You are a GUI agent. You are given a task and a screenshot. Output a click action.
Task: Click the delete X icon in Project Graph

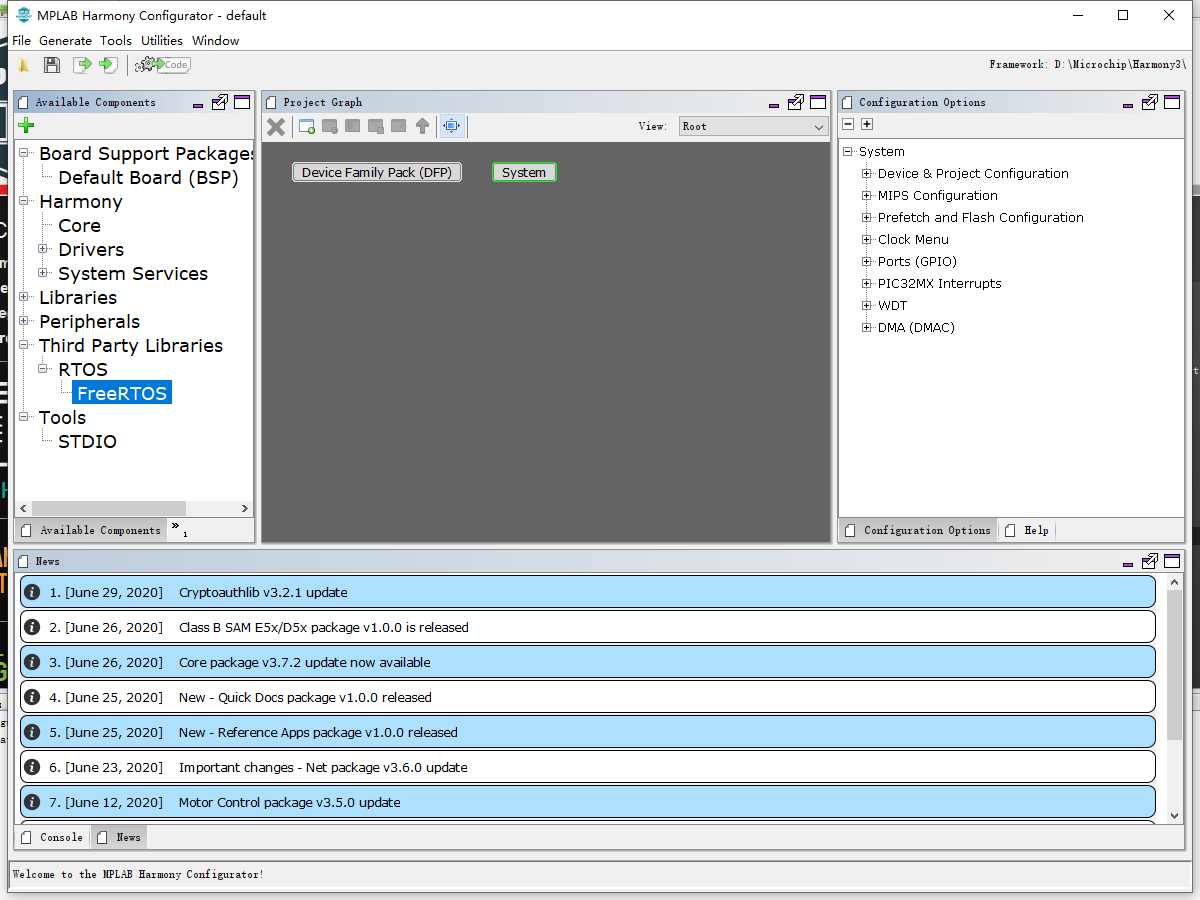tap(276, 126)
